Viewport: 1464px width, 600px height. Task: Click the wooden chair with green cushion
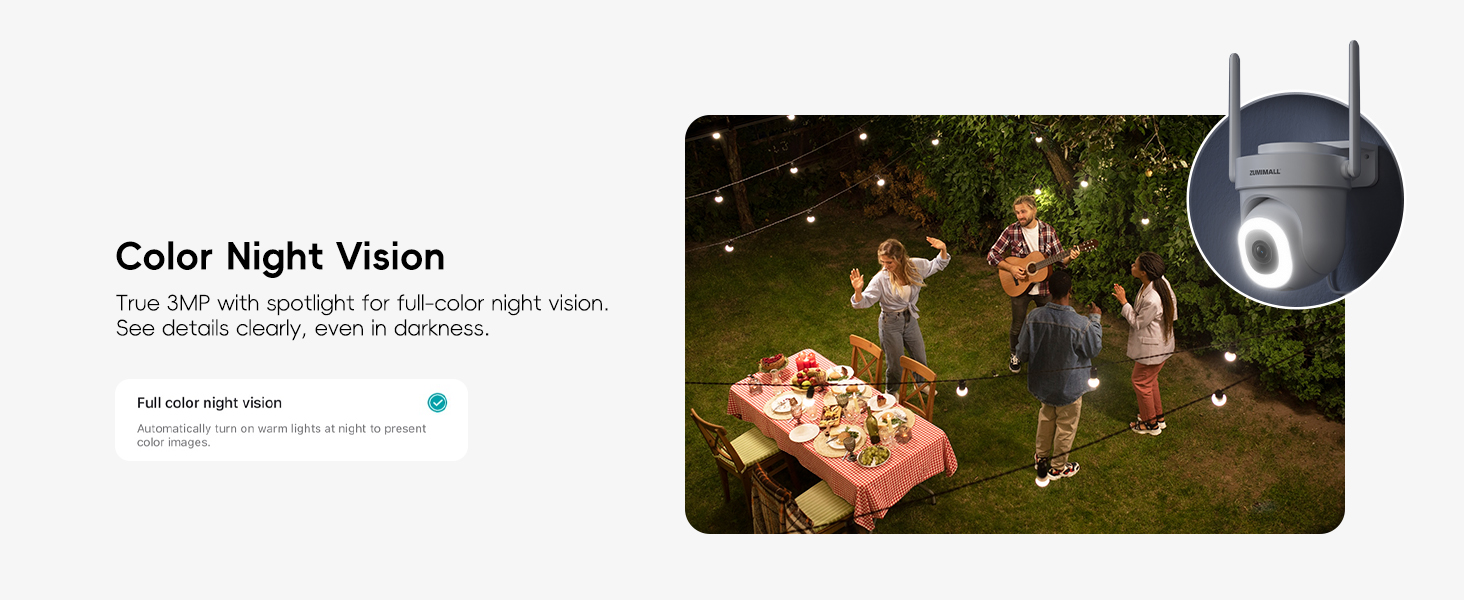coord(737,452)
